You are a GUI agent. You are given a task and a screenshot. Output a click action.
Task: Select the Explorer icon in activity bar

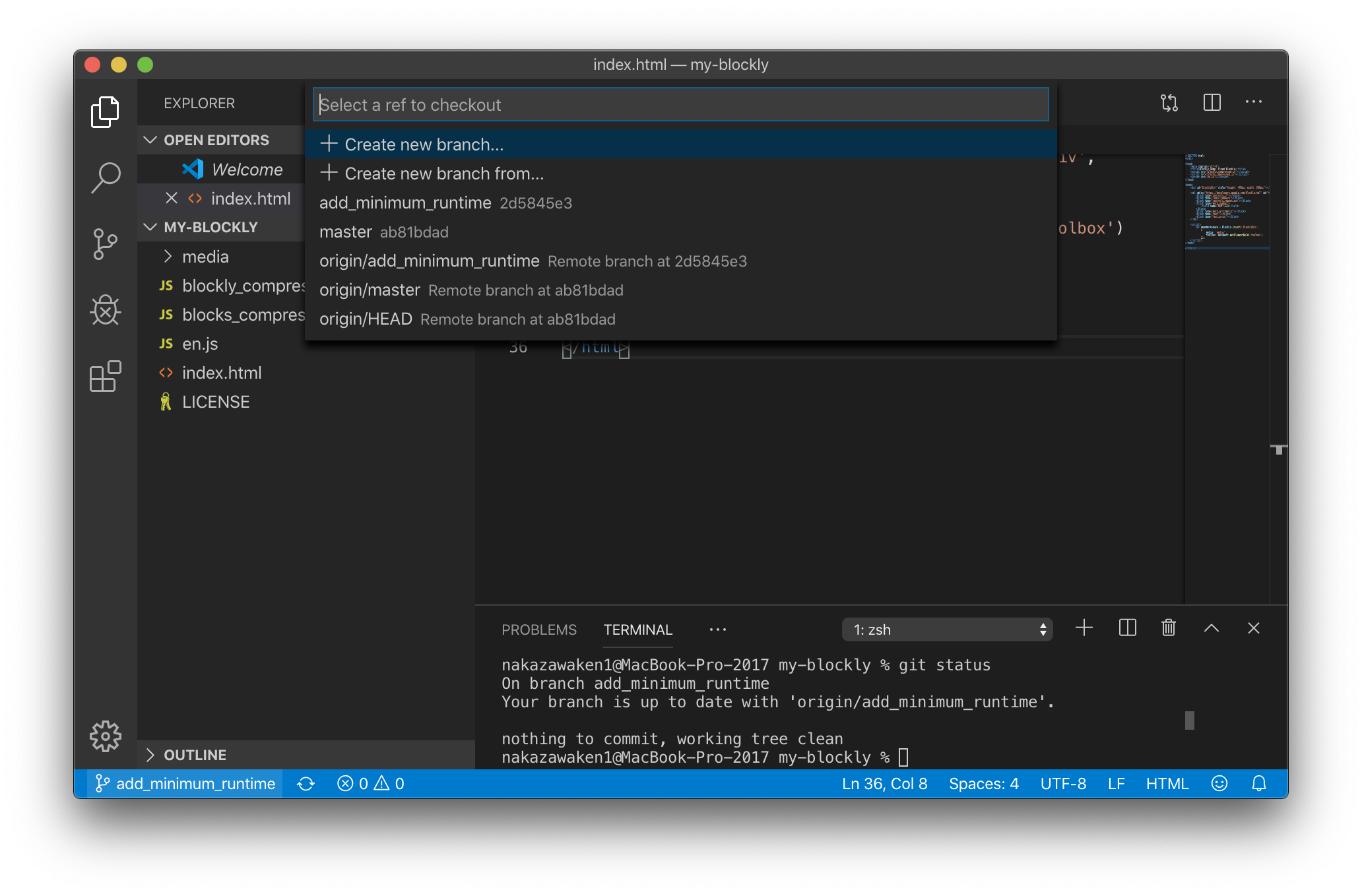click(x=106, y=112)
